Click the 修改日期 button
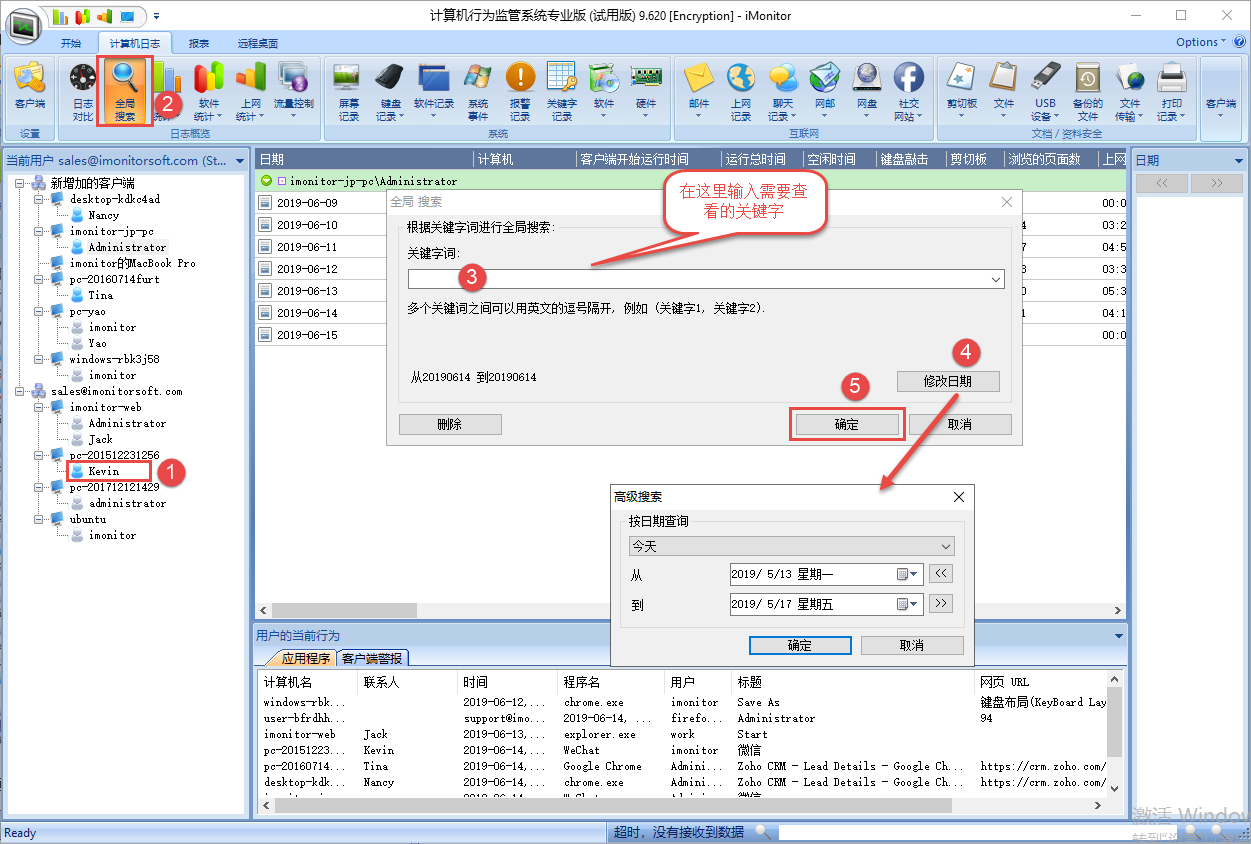1251x844 pixels. coord(947,381)
